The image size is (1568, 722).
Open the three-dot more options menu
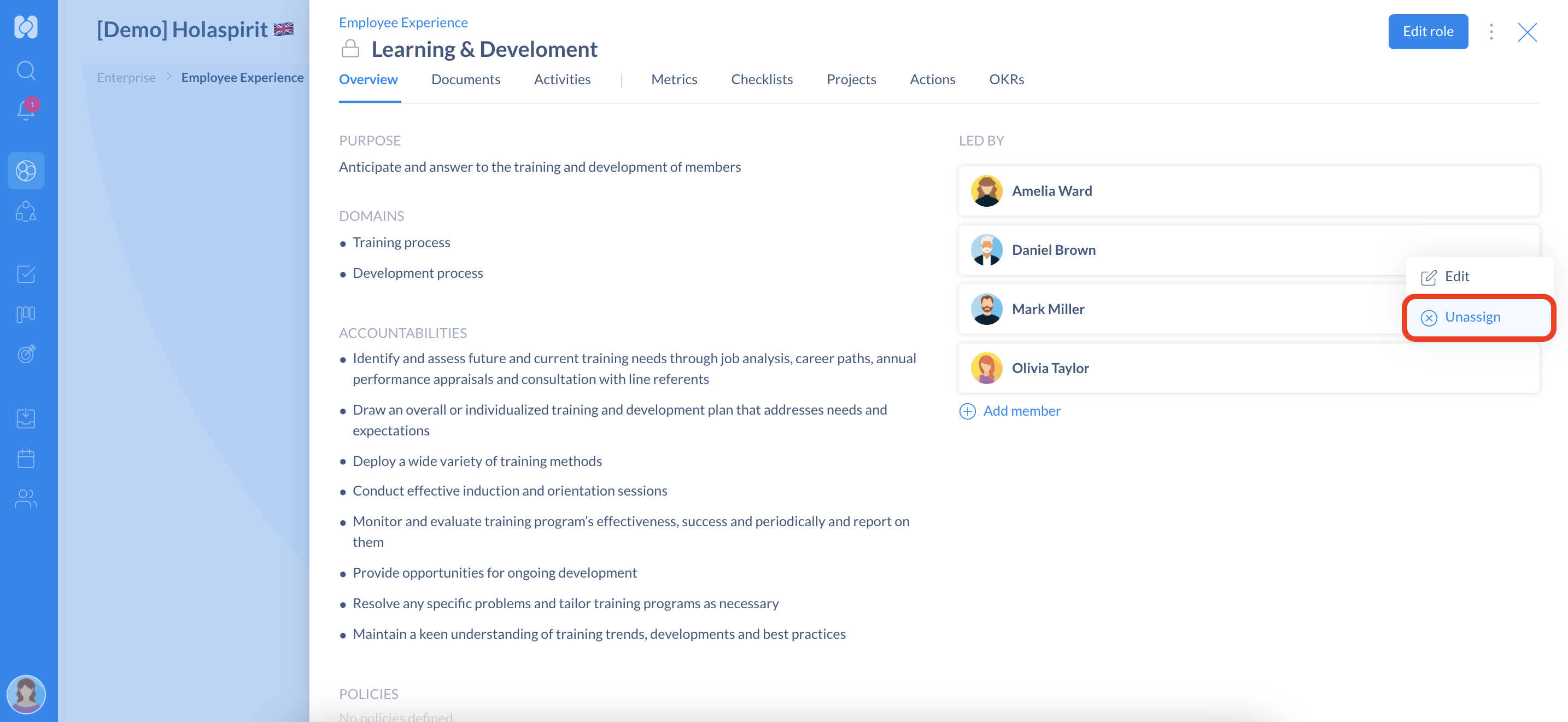coord(1491,32)
